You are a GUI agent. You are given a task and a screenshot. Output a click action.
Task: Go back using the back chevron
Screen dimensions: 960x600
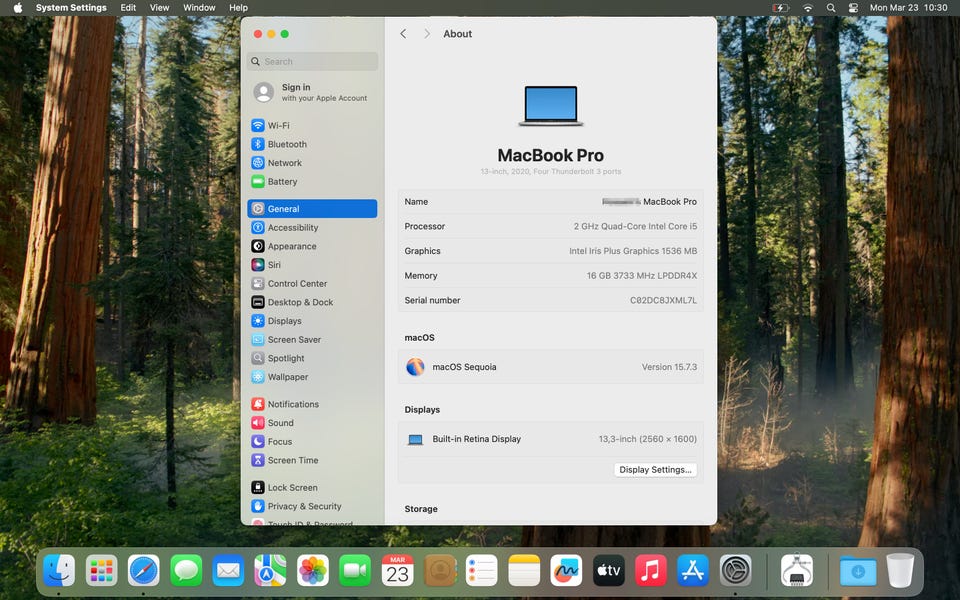click(x=403, y=34)
